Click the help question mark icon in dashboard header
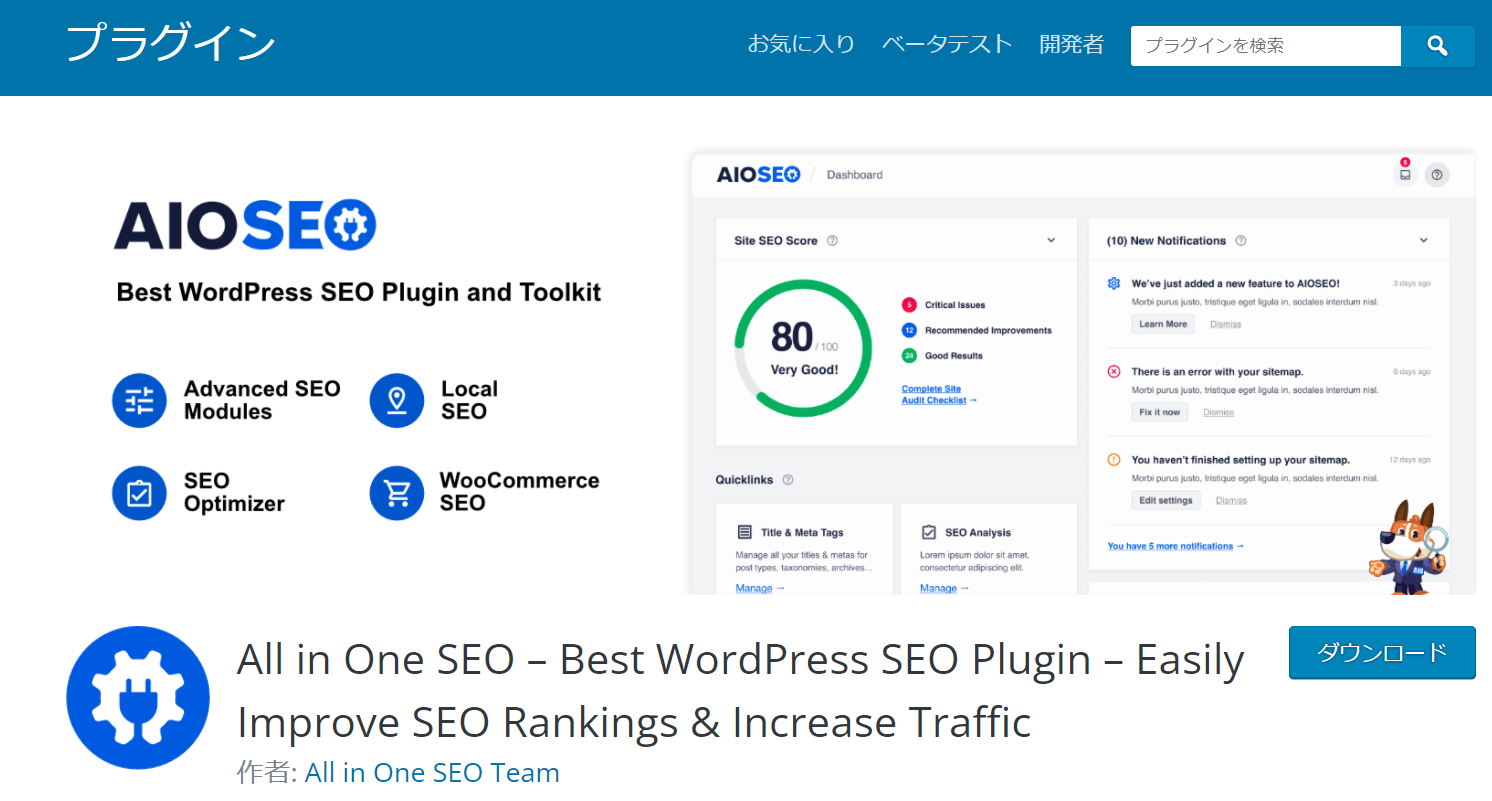The height and width of the screenshot is (801, 1492). [1437, 175]
